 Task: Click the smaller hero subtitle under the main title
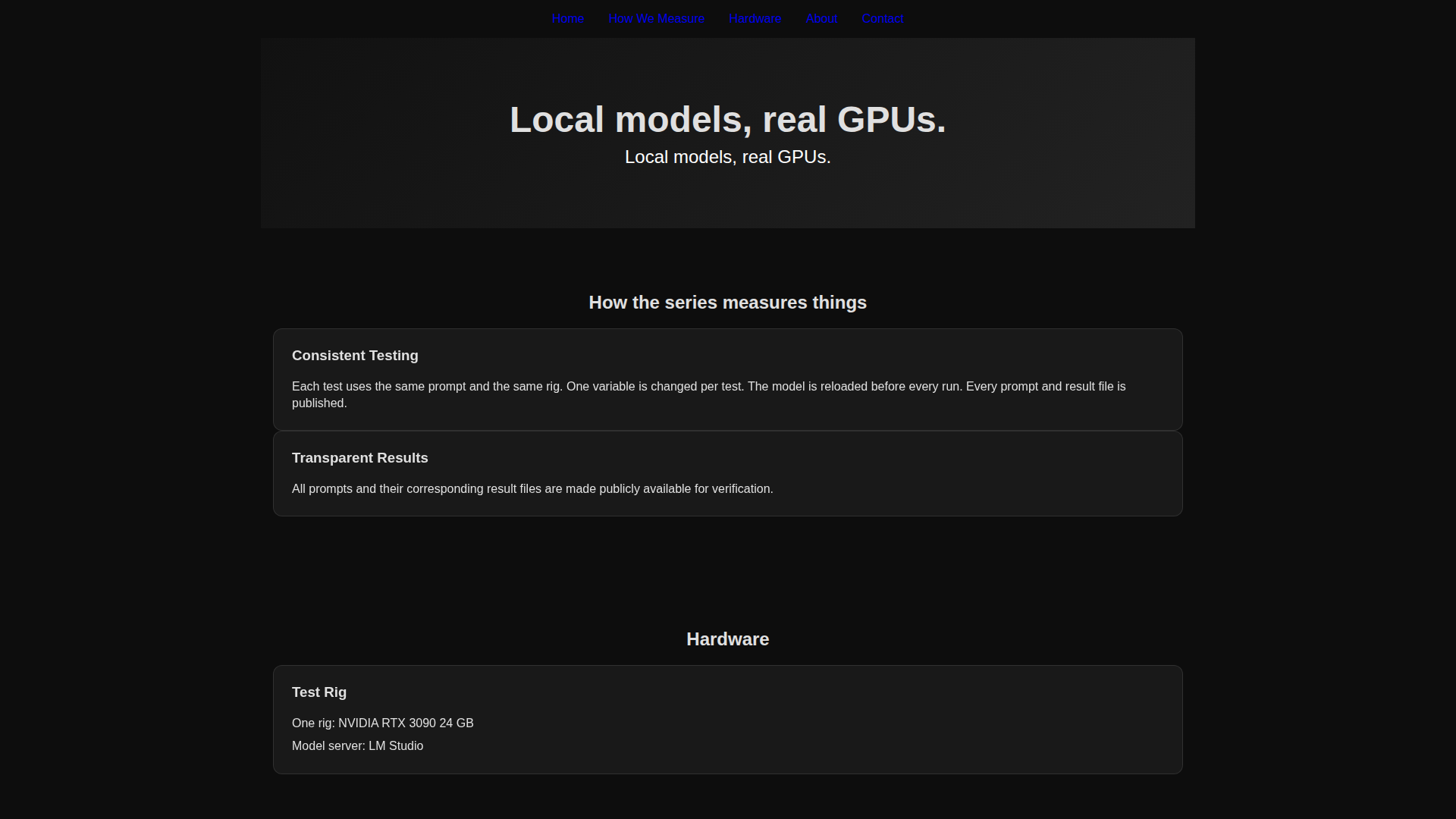point(728,157)
